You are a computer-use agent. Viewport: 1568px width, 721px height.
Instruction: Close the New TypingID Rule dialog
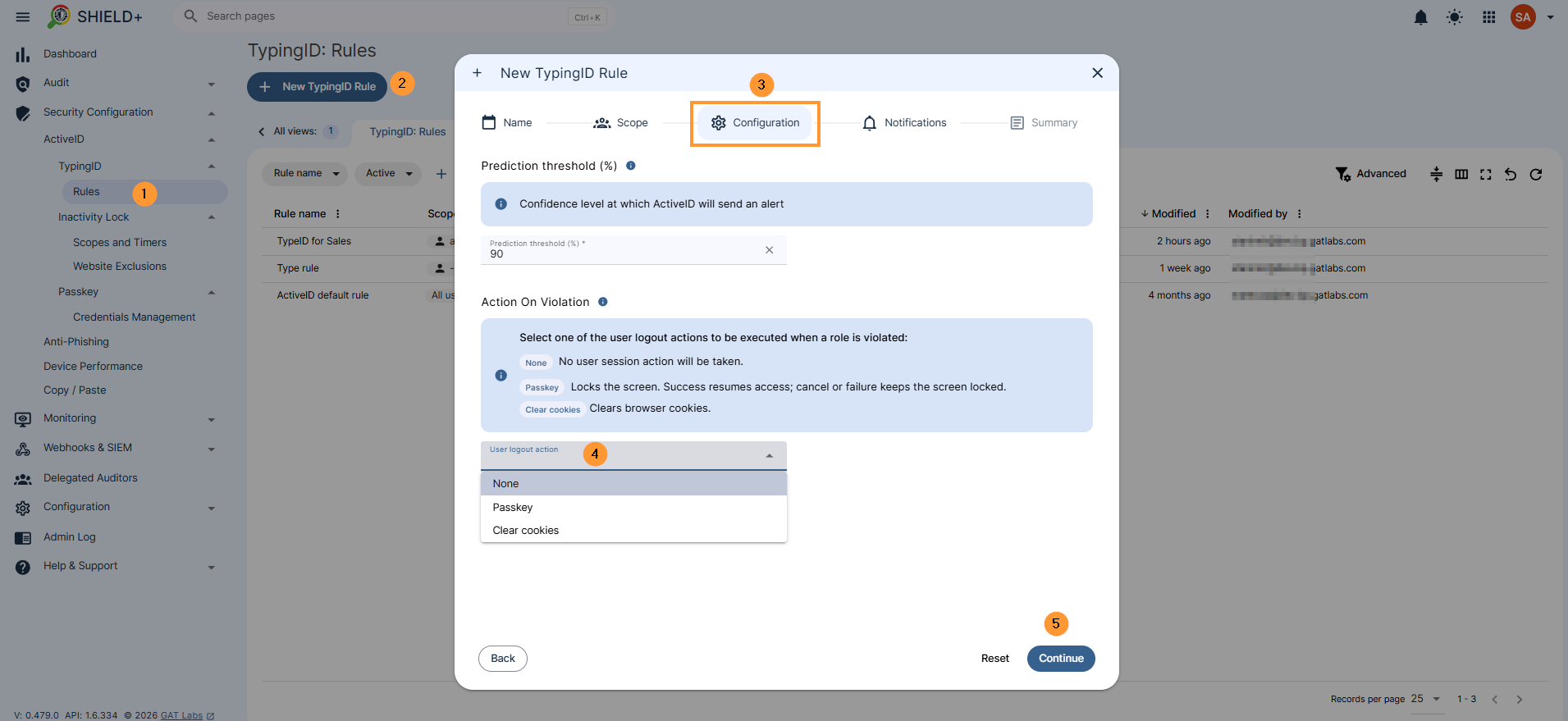pos(1098,73)
